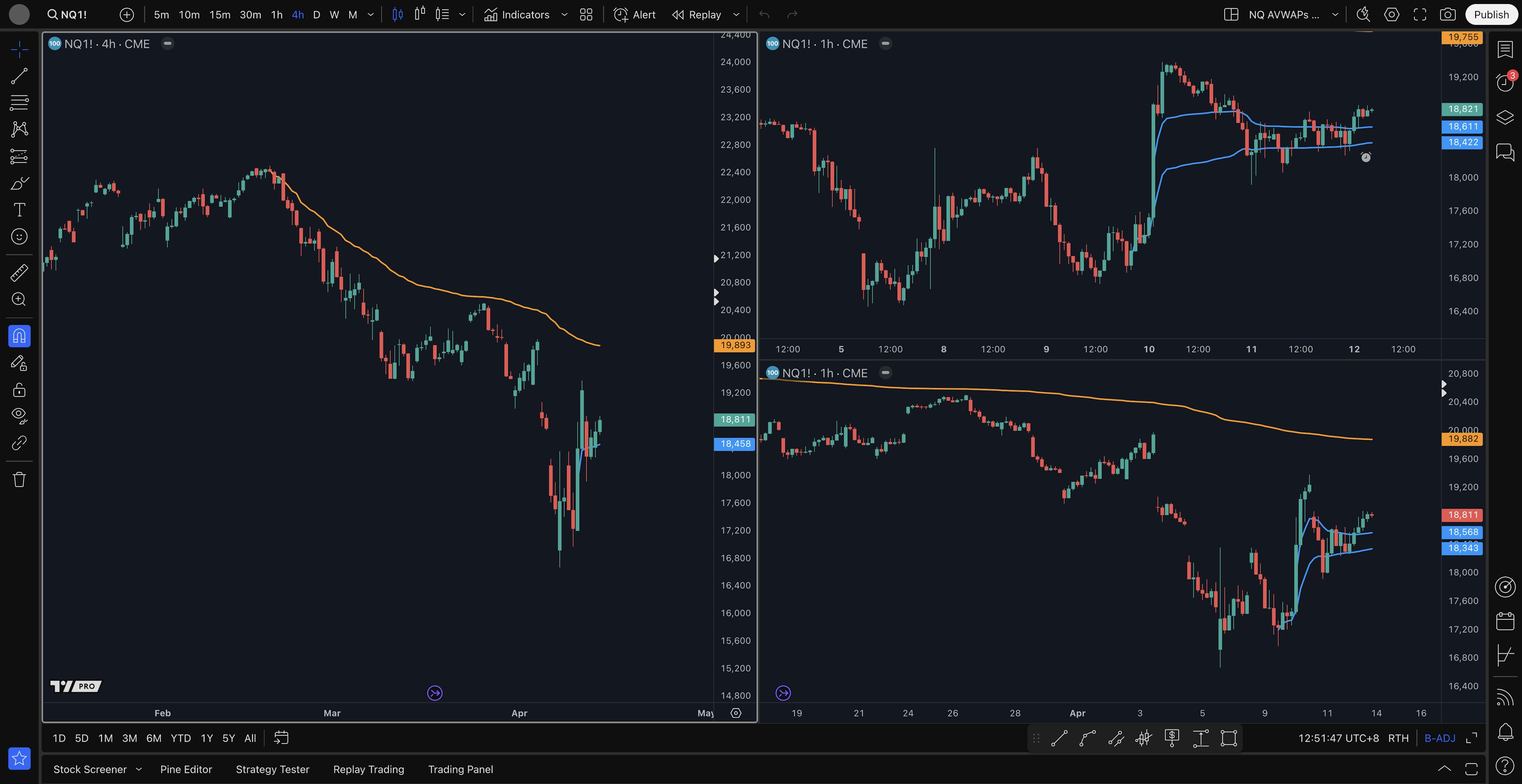The width and height of the screenshot is (1522, 784).
Task: Select the text annotation tool
Action: coord(19,210)
